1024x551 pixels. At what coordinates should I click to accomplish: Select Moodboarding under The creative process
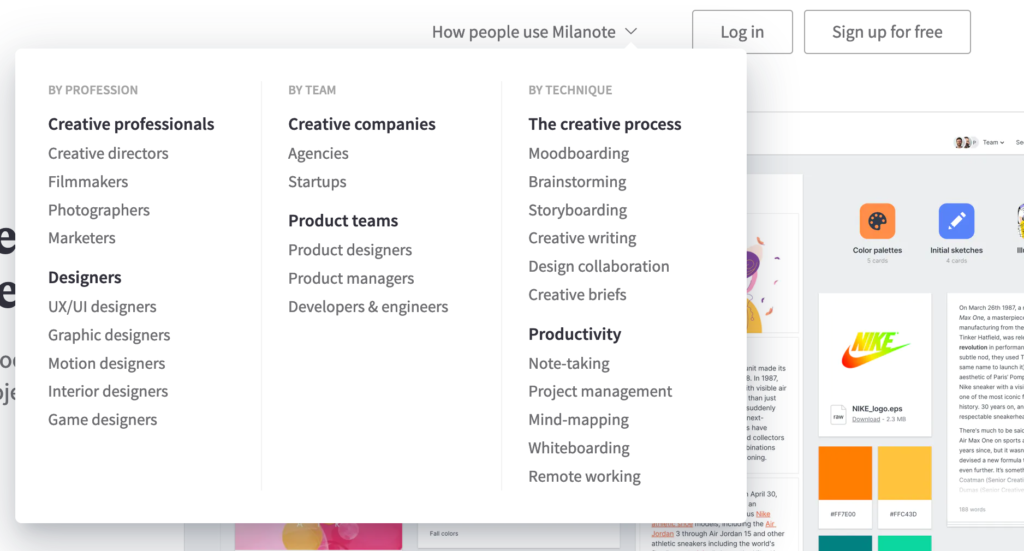click(579, 153)
